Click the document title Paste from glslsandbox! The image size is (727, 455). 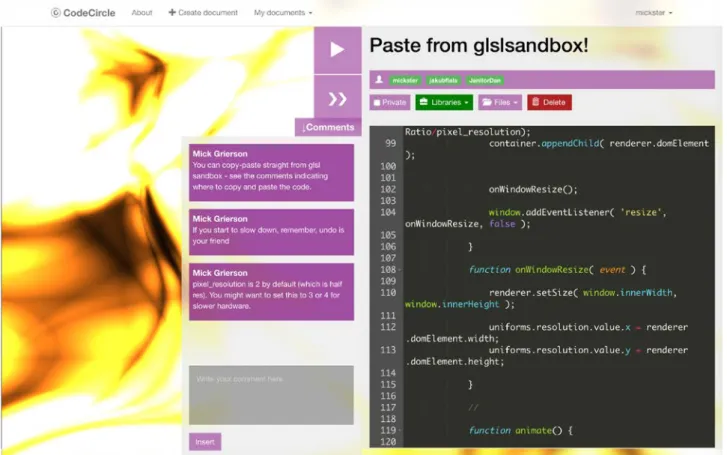point(478,45)
